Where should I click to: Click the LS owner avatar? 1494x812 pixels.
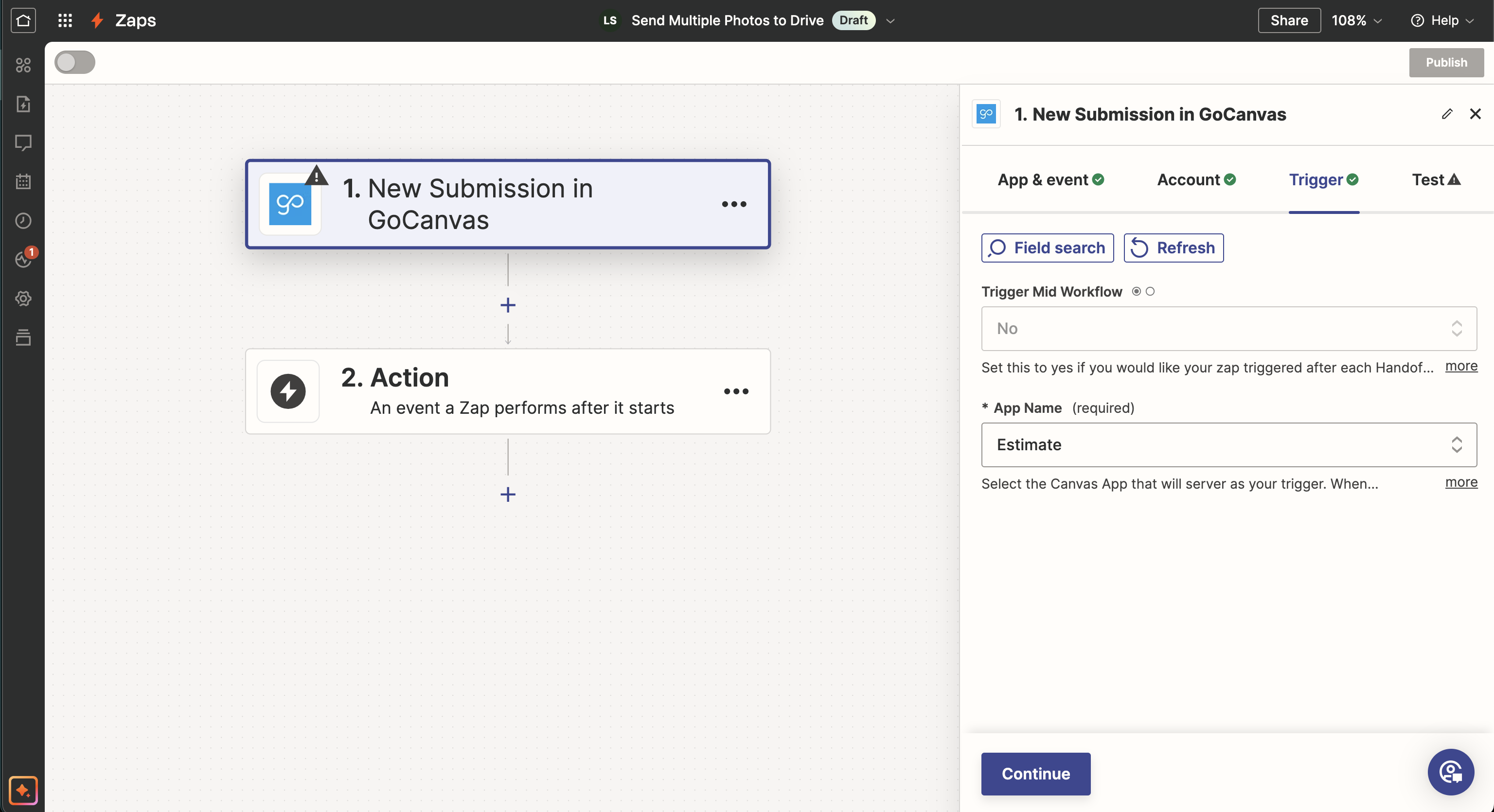pyautogui.click(x=609, y=20)
